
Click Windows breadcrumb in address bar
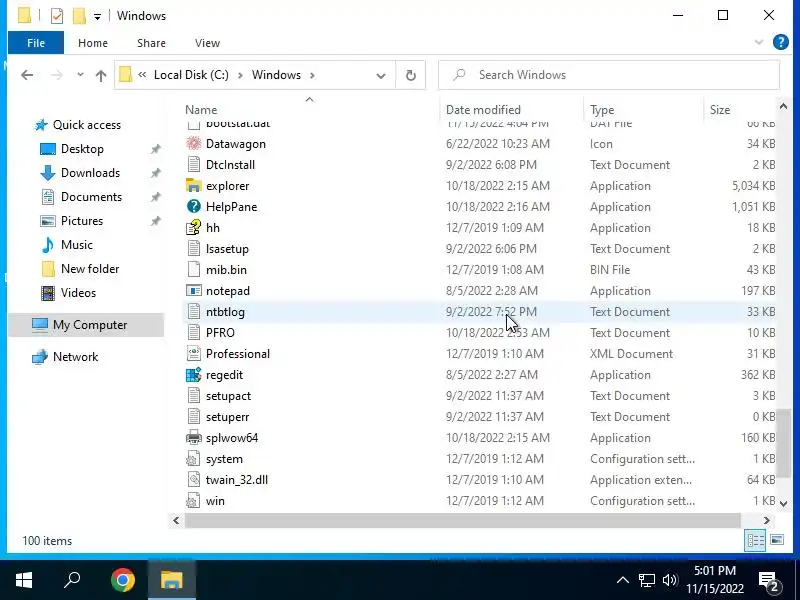(x=276, y=75)
